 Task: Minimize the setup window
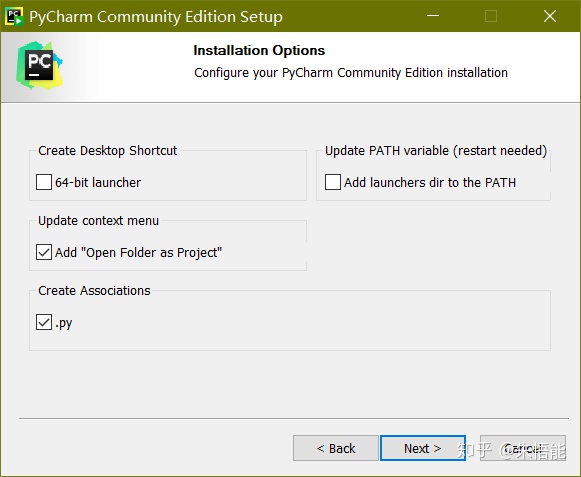click(433, 16)
